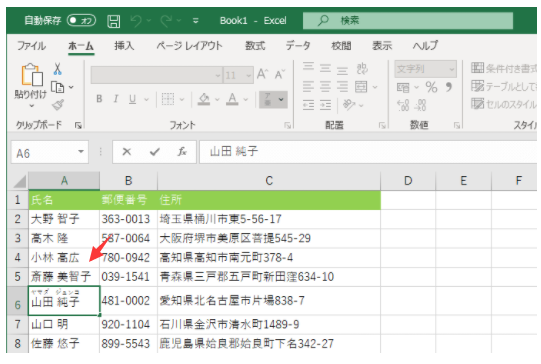This screenshot has width=541, height=364.
Task: Open Quick Access Toolbar customize menu
Action: point(196,21)
